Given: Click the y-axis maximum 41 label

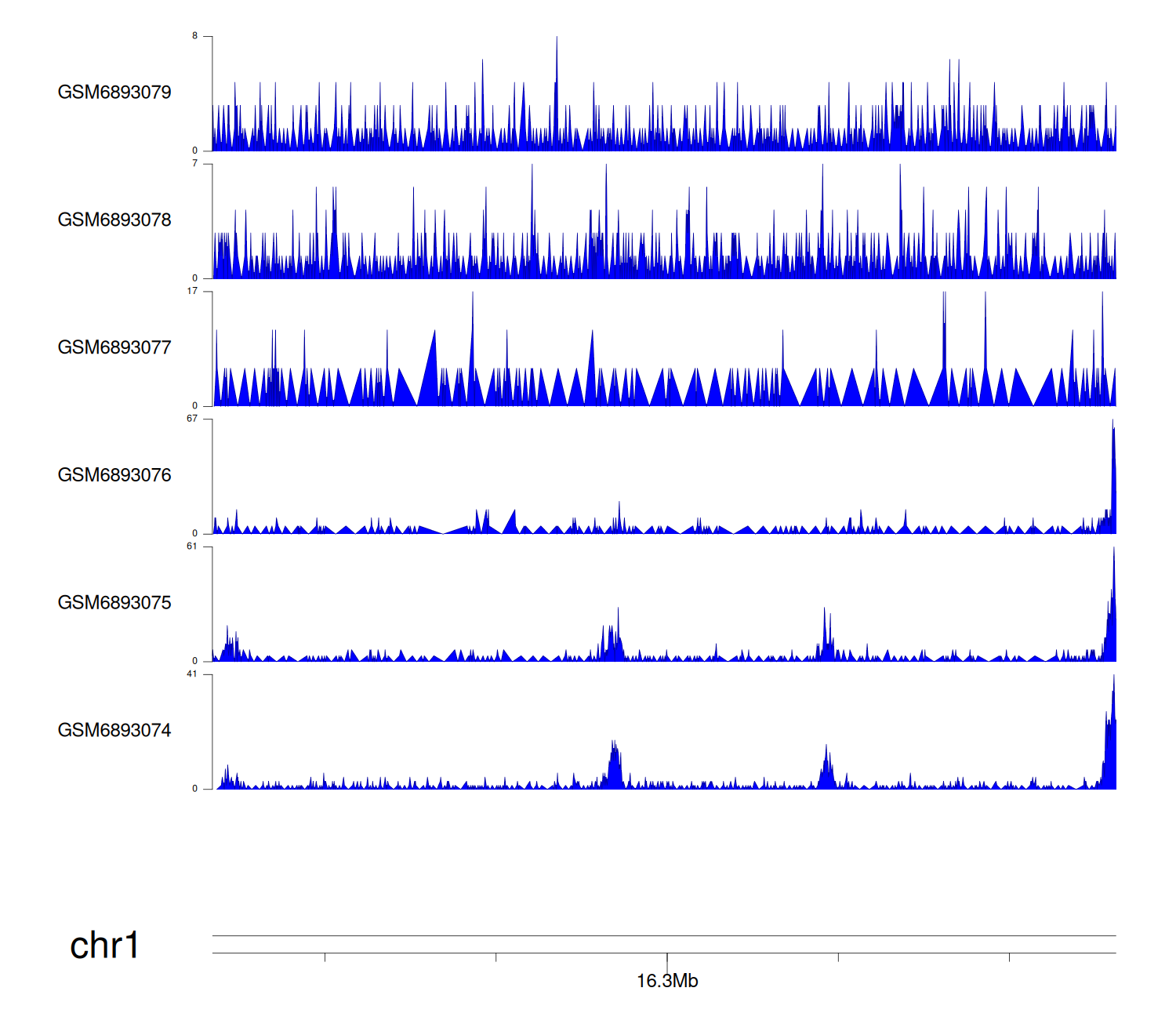Looking at the screenshot, I should (192, 674).
